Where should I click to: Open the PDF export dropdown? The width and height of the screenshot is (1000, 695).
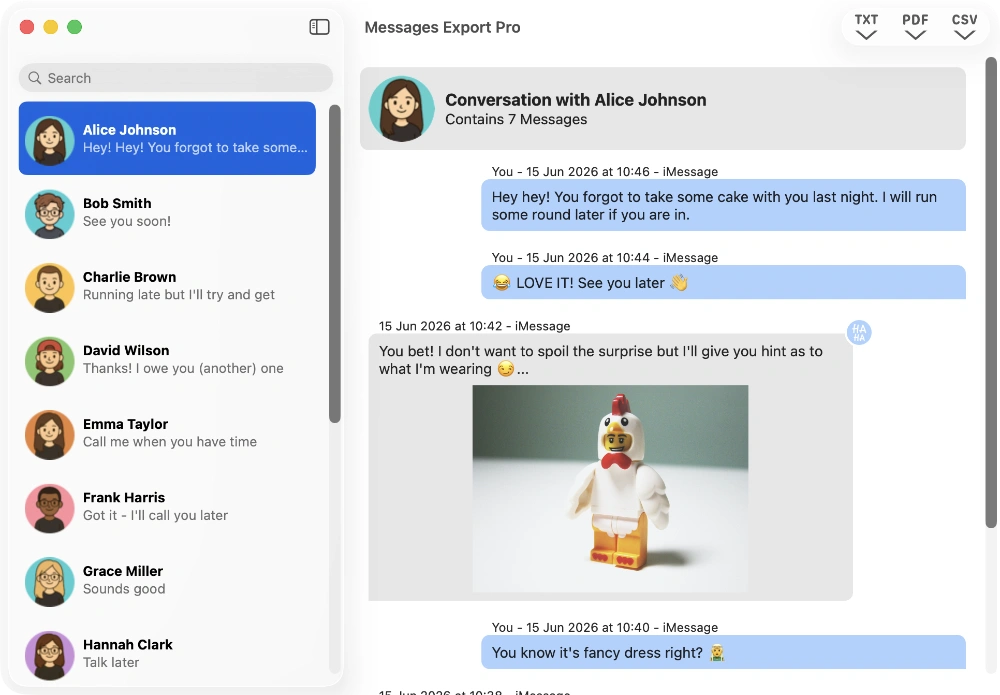(x=915, y=27)
